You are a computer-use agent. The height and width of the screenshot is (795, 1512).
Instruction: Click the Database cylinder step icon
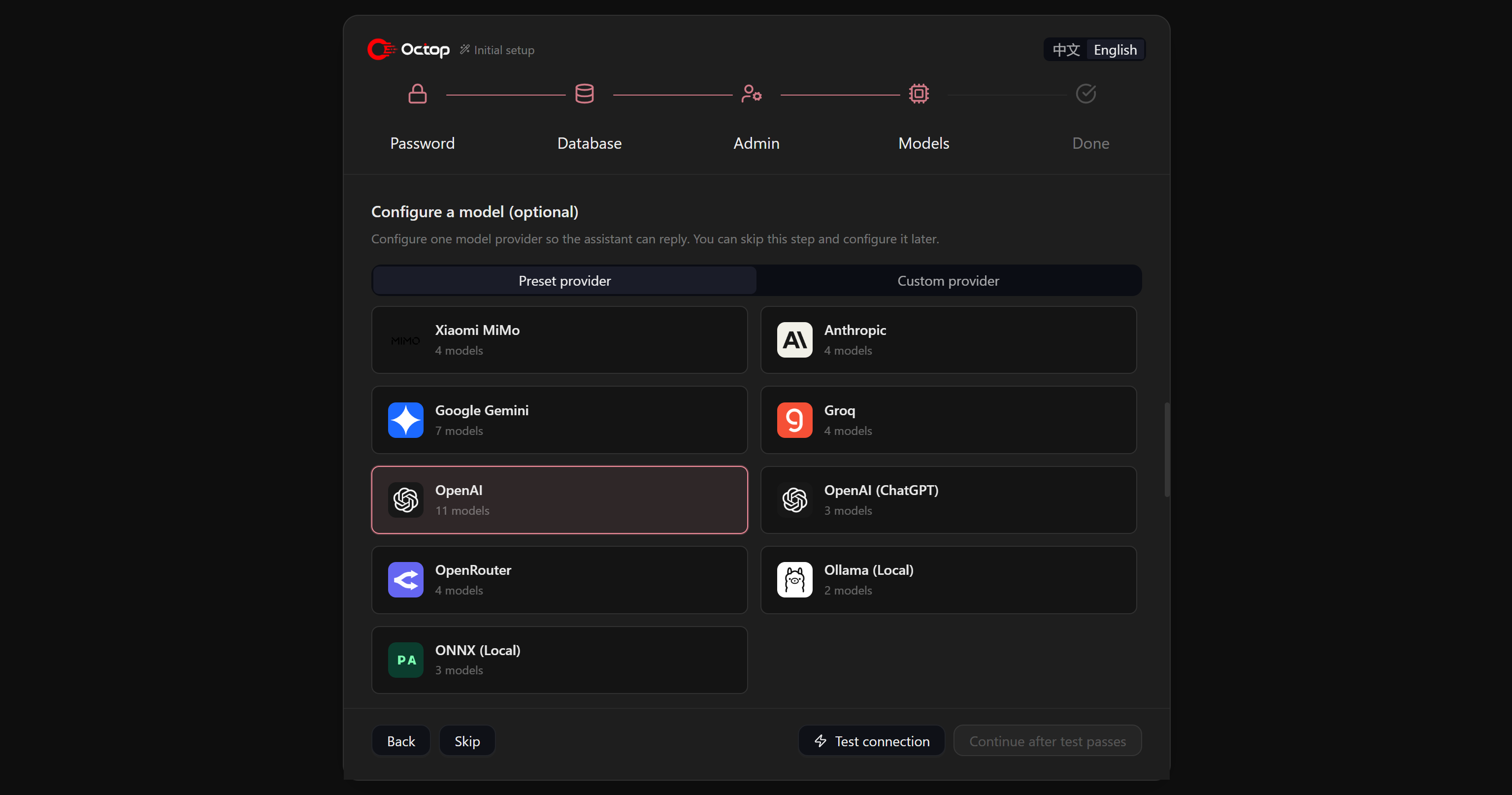(x=584, y=94)
